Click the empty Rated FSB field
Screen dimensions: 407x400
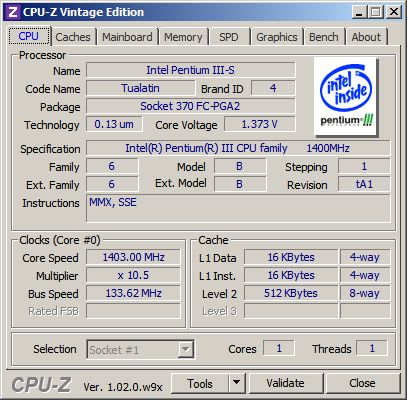(133, 311)
